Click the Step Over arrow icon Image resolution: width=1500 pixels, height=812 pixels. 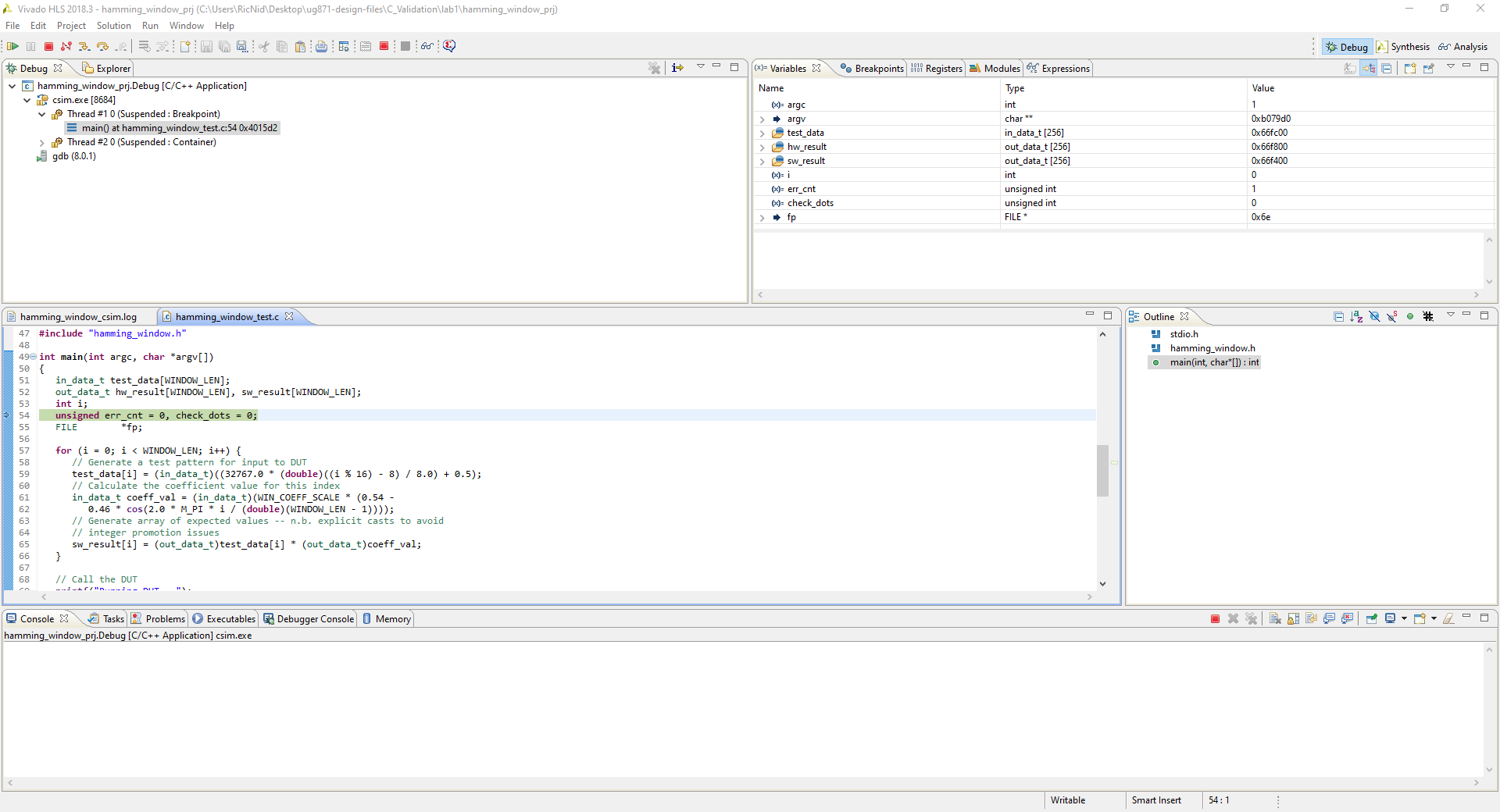(x=102, y=47)
